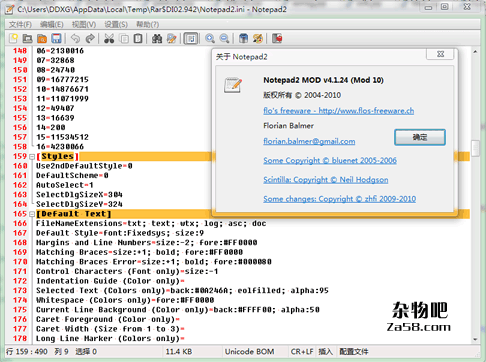Click the DefaultScheme=0 line
The width and height of the screenshot is (486, 362).
coord(72,176)
